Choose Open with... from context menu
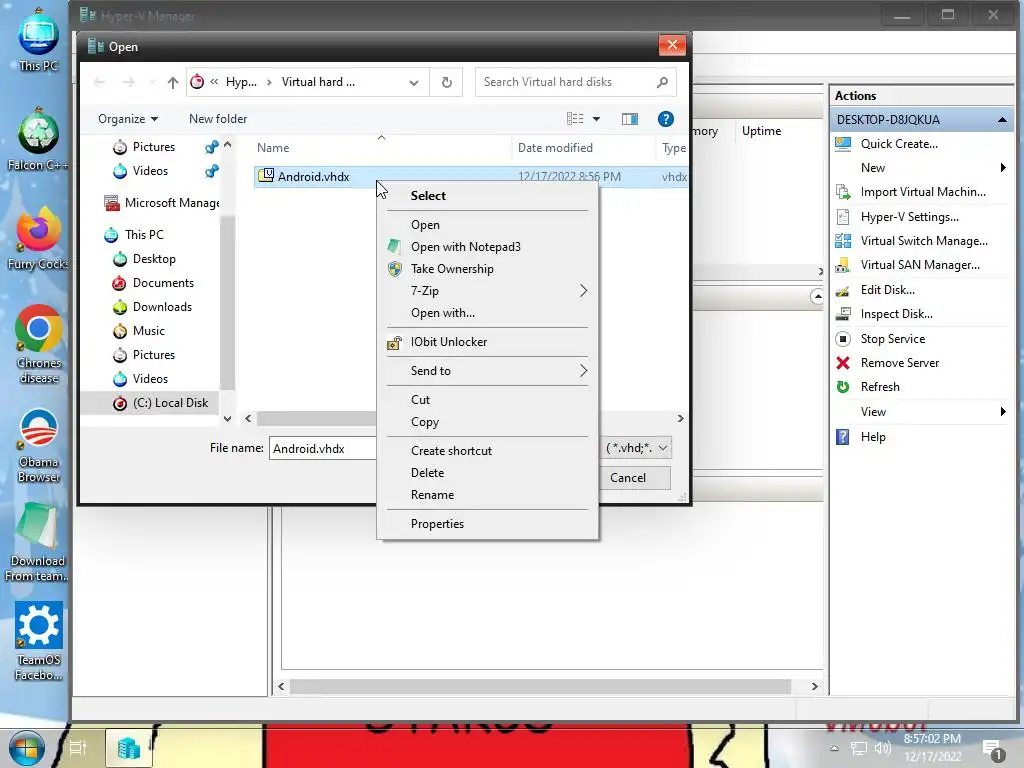The image size is (1024, 768). 488,313
